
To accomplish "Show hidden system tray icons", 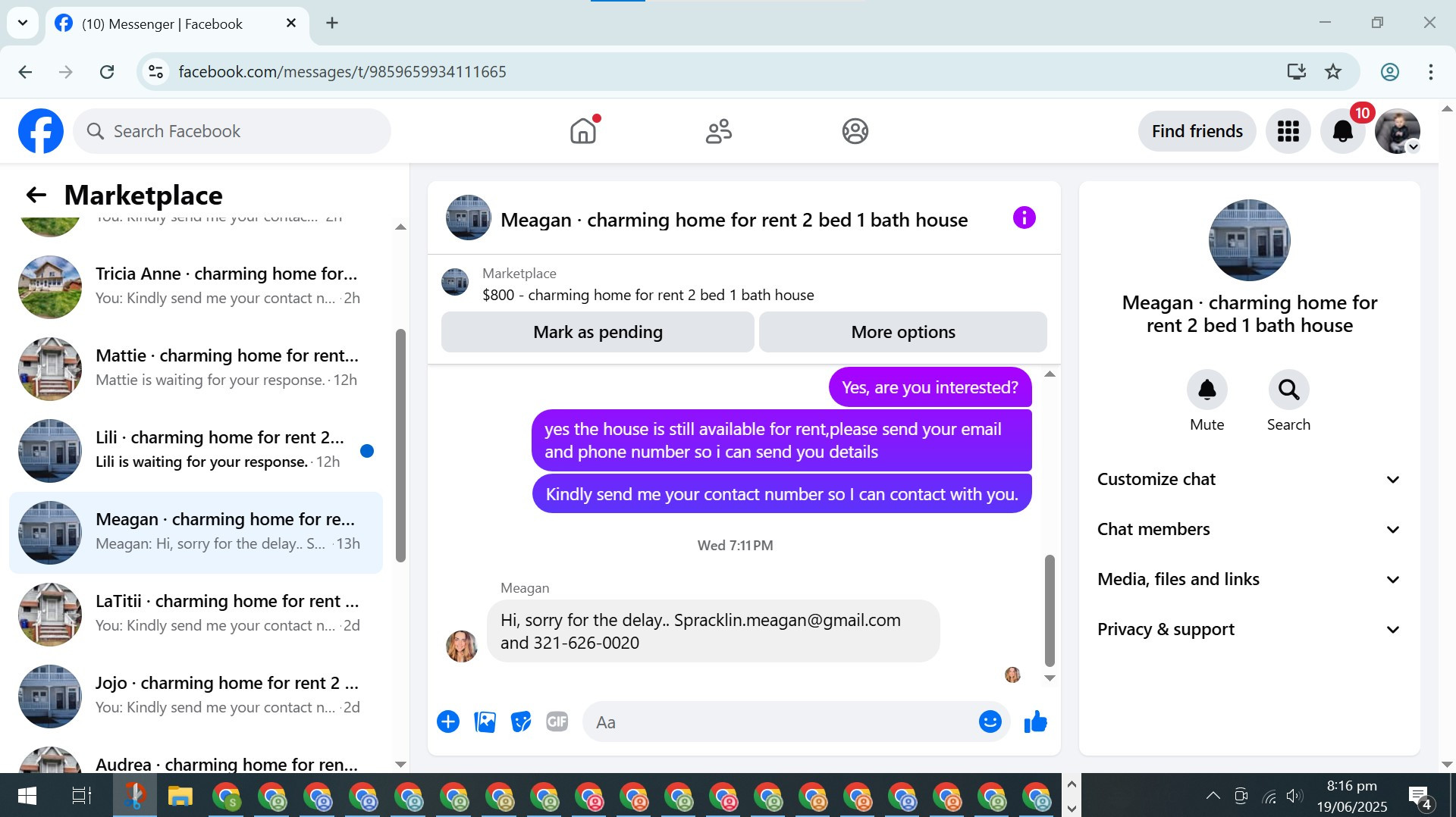I will click(x=1213, y=796).
